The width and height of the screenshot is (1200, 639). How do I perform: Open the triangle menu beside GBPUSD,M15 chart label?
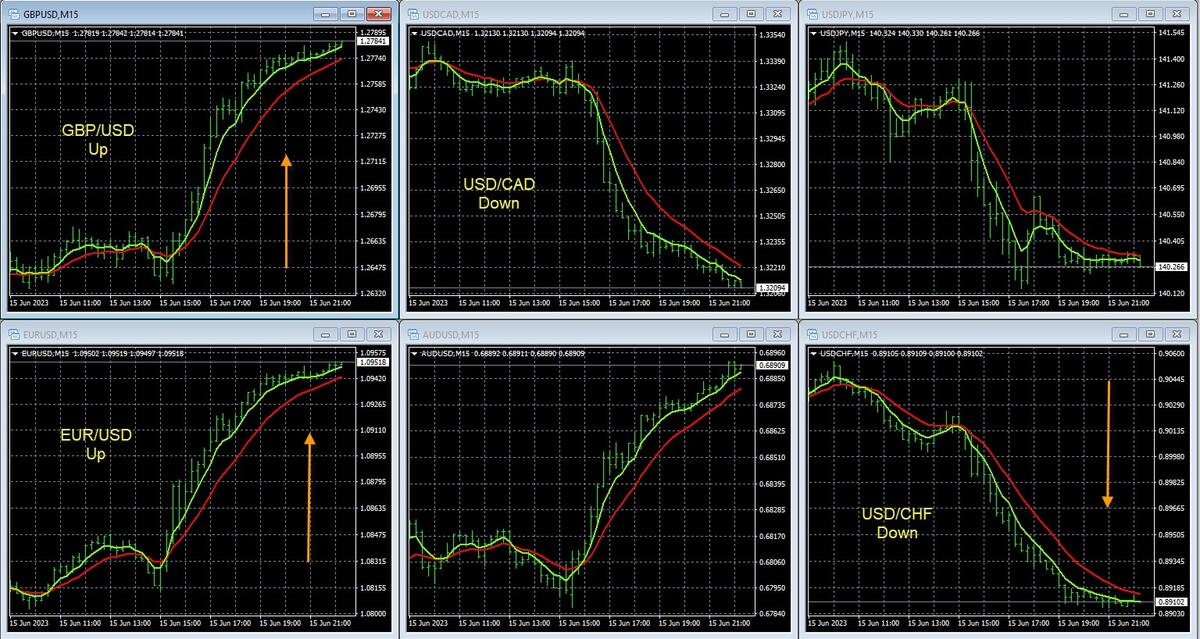[x=15, y=33]
